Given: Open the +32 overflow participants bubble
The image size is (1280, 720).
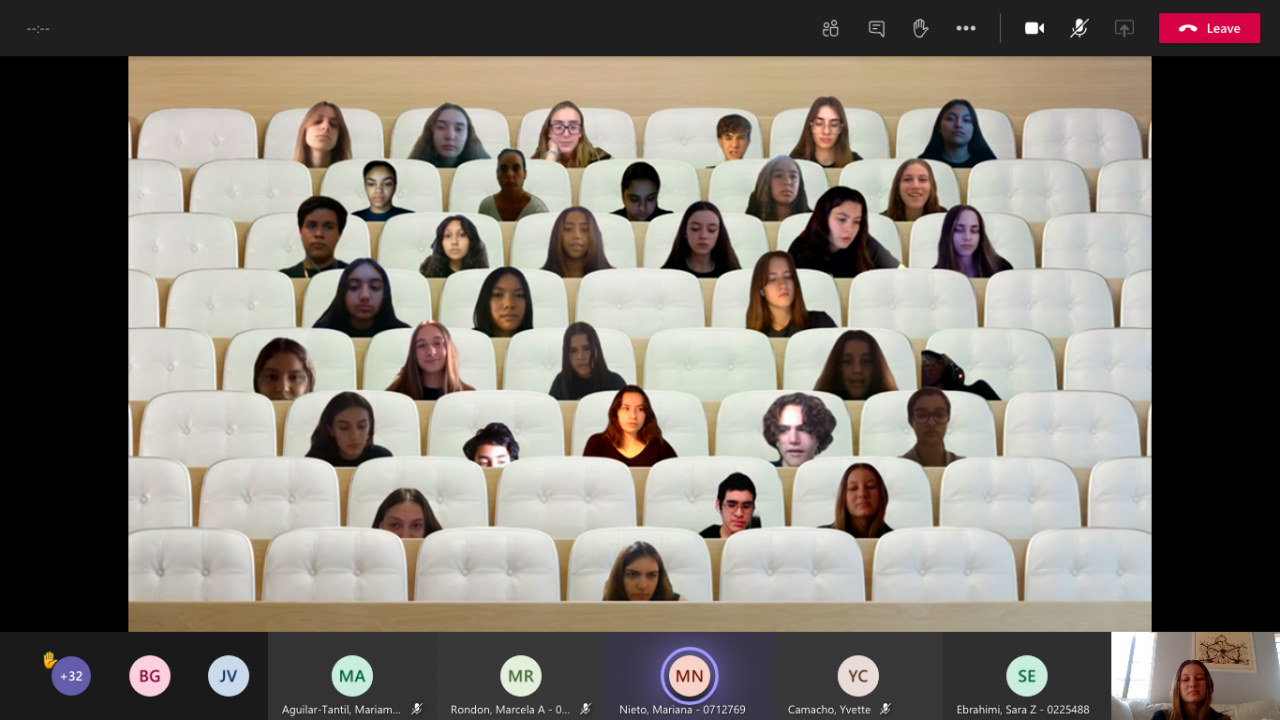Looking at the screenshot, I should [x=71, y=676].
